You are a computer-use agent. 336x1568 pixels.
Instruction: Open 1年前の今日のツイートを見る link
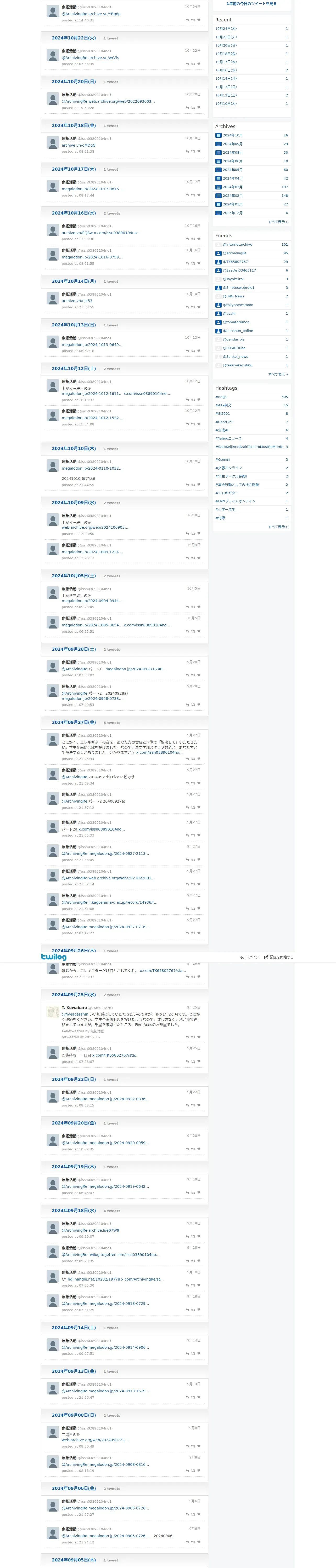coord(251,4)
